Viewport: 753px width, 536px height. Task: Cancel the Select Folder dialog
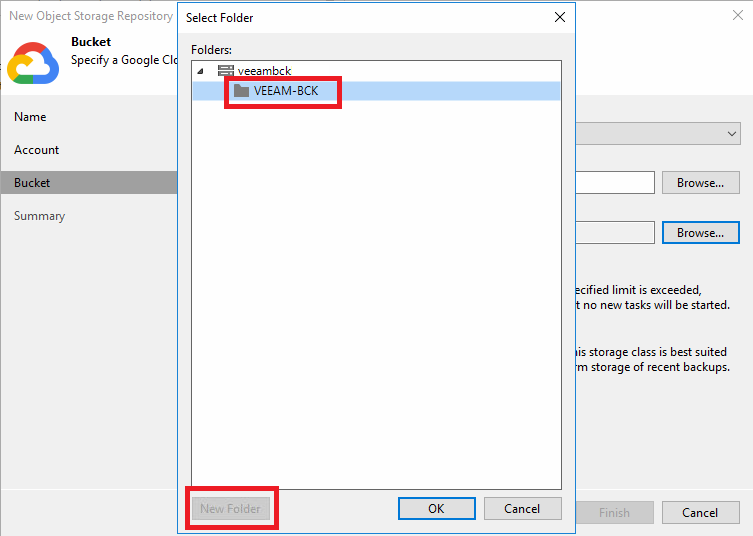(x=522, y=509)
